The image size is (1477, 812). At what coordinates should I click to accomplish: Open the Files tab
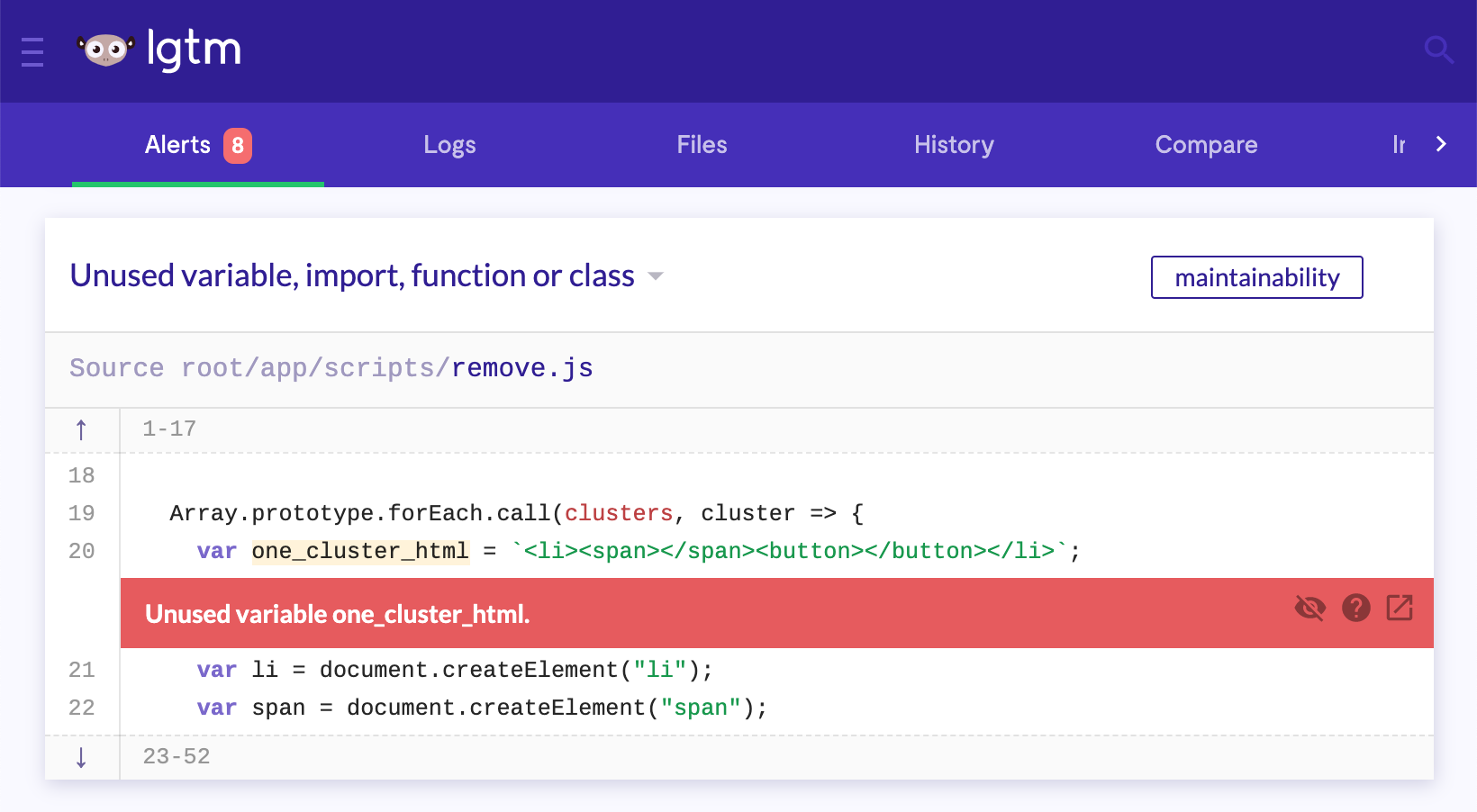[x=702, y=145]
